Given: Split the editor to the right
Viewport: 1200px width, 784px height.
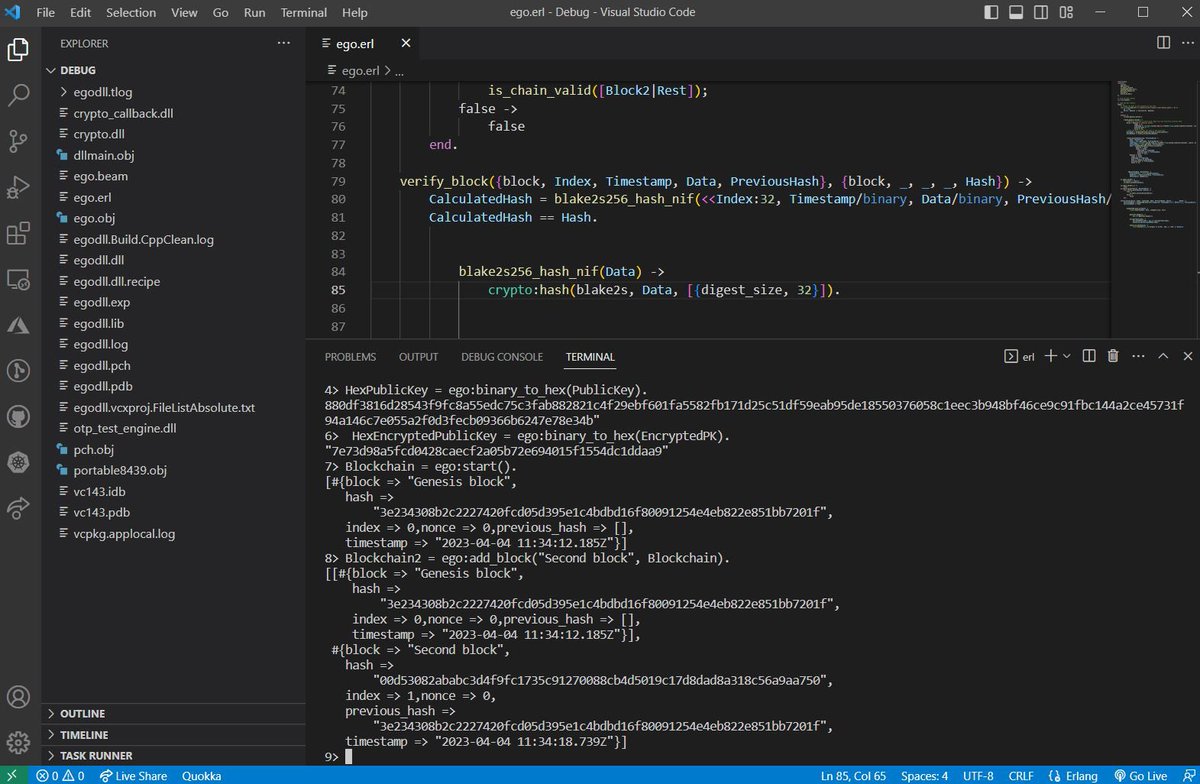Looking at the screenshot, I should pos(1163,43).
